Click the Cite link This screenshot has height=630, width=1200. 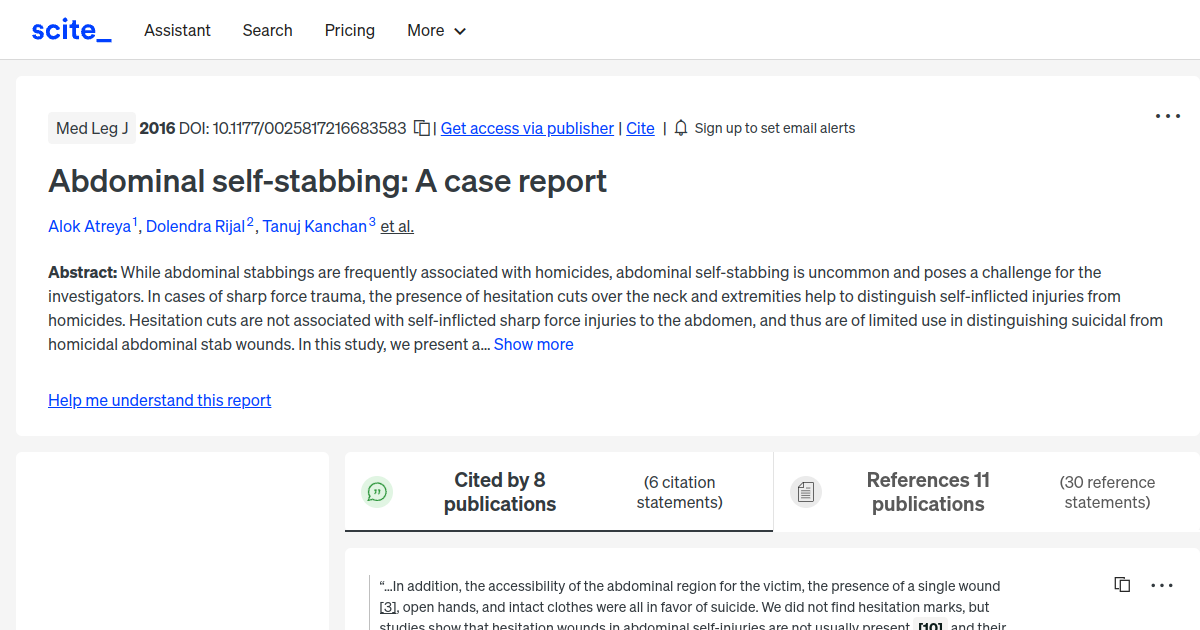(x=640, y=128)
